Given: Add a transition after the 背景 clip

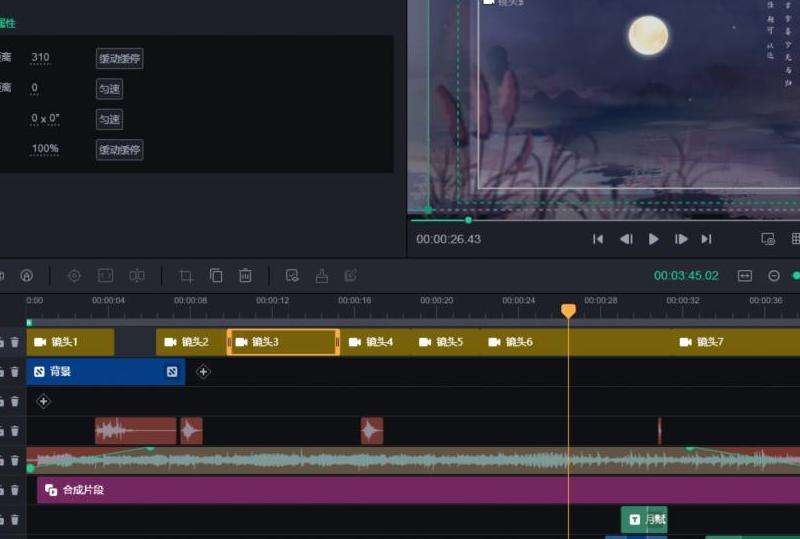Looking at the screenshot, I should pos(203,372).
